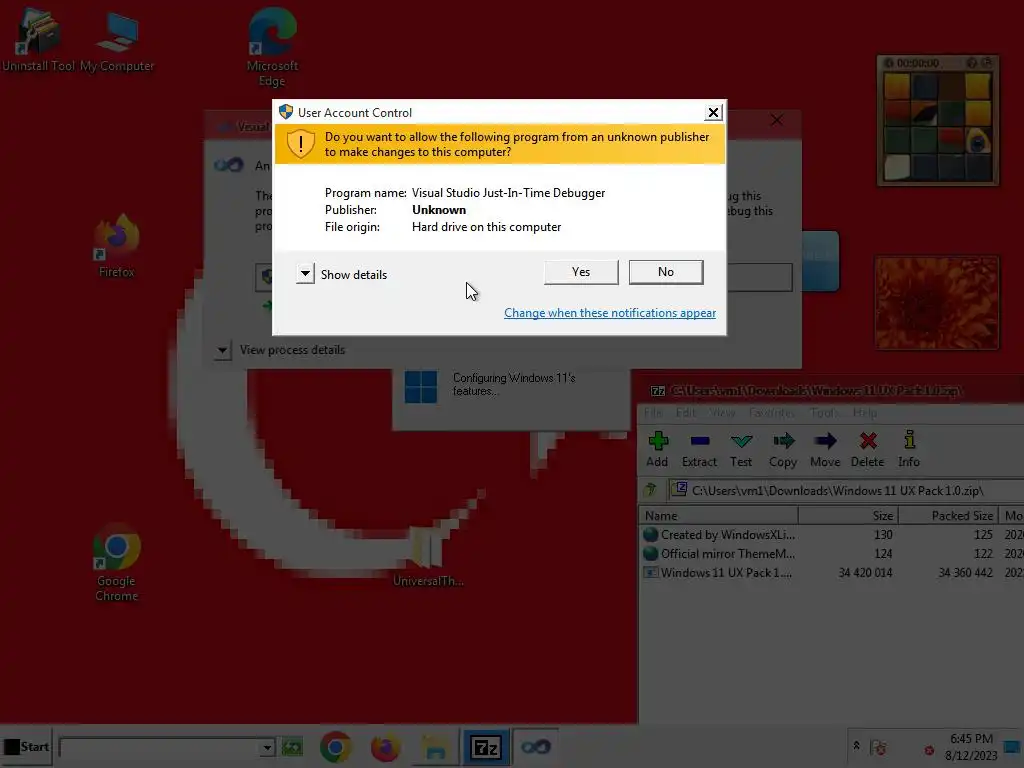Click the Start button on the taskbar
The image size is (1024, 768).
tap(26, 746)
